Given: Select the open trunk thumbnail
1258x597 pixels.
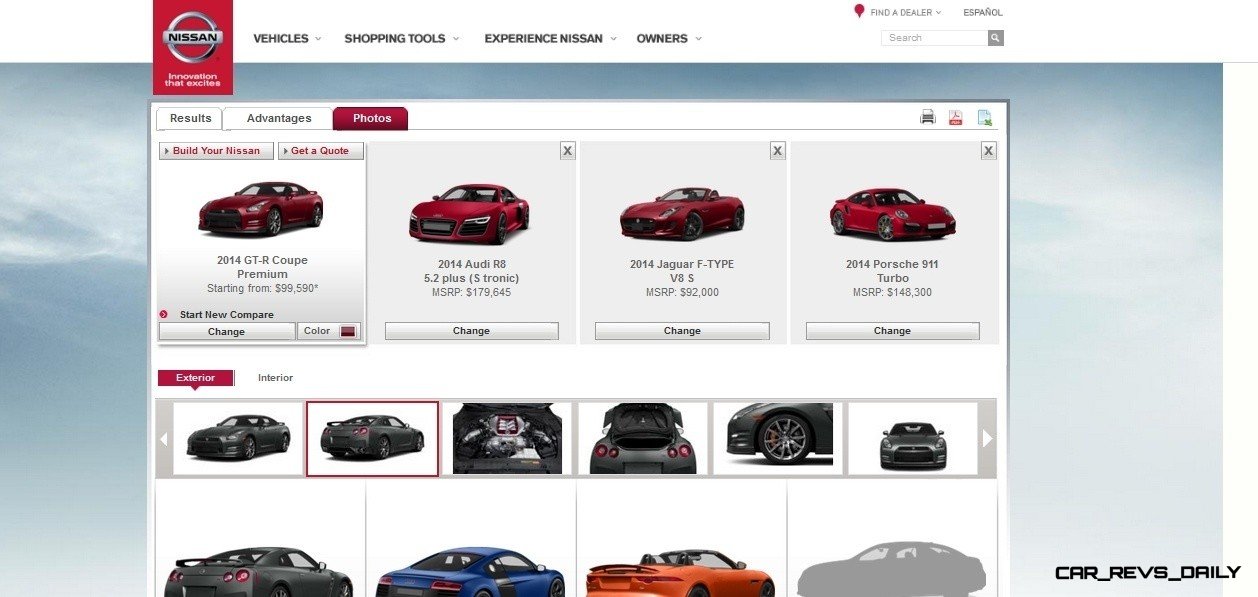Looking at the screenshot, I should coord(642,438).
